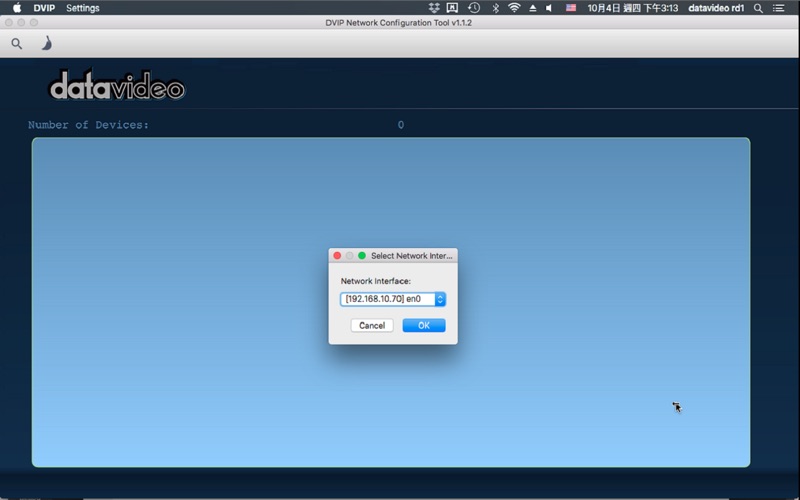Open the volume control icon
800x500 pixels.
549,8
